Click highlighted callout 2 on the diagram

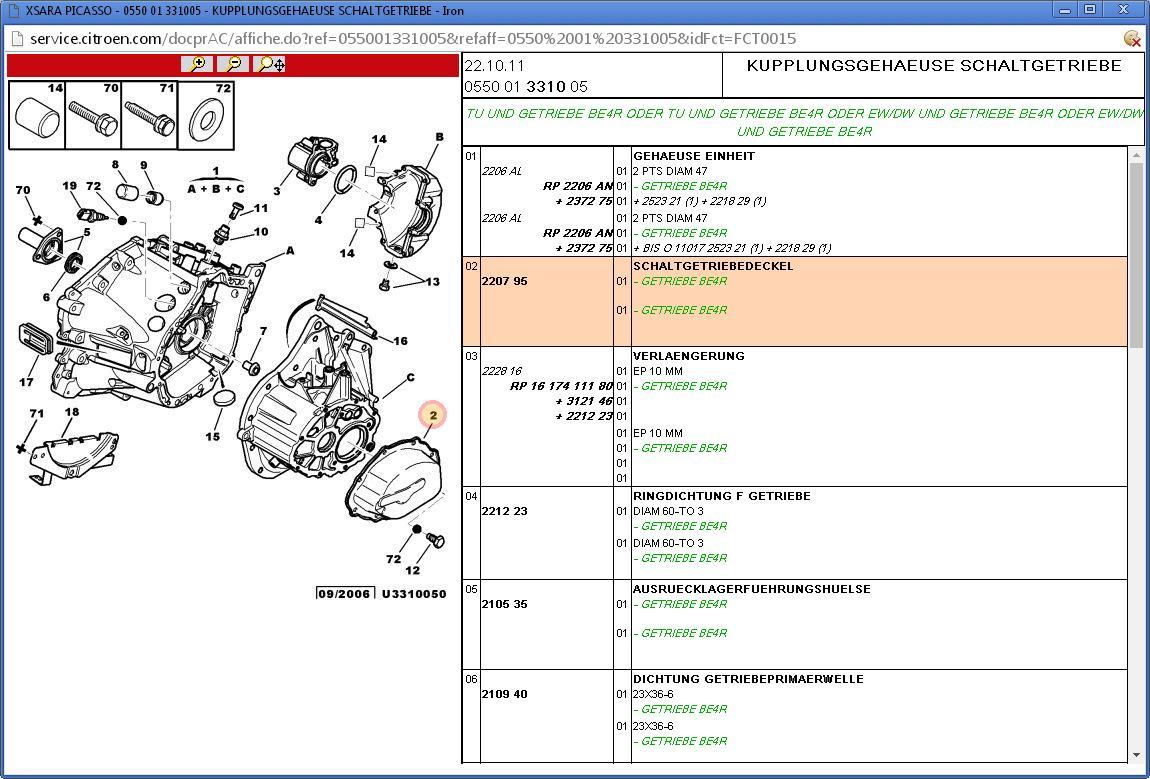pyautogui.click(x=433, y=415)
